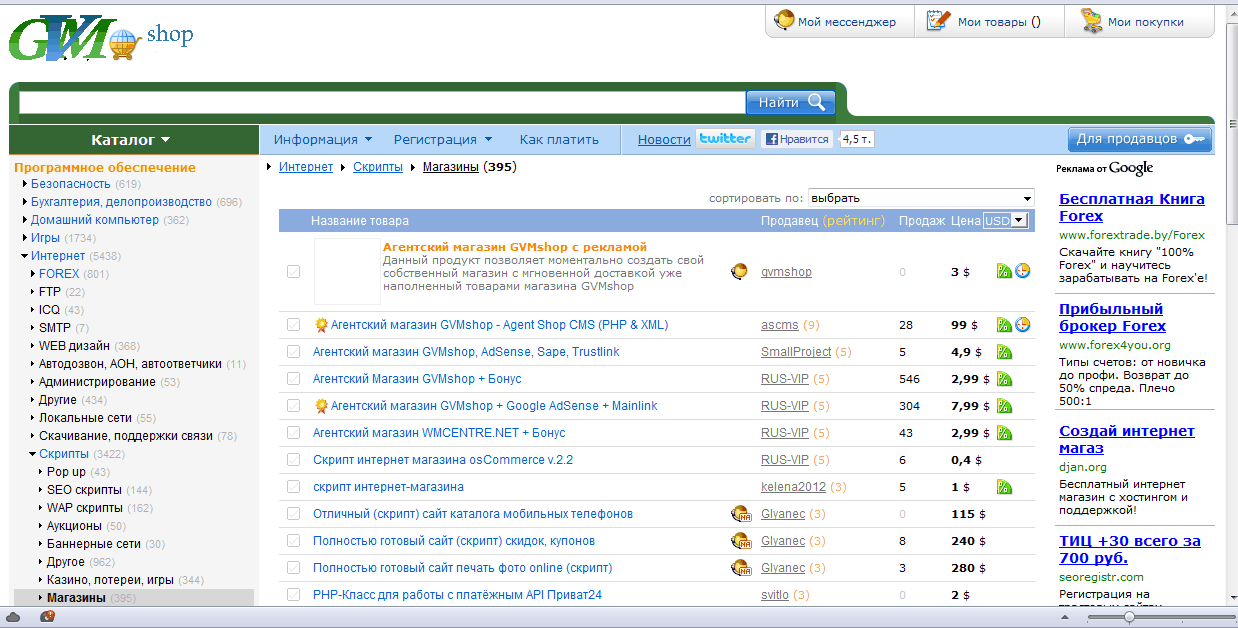
Task: Click discount icon in kelena2012 row
Action: 1004,486
